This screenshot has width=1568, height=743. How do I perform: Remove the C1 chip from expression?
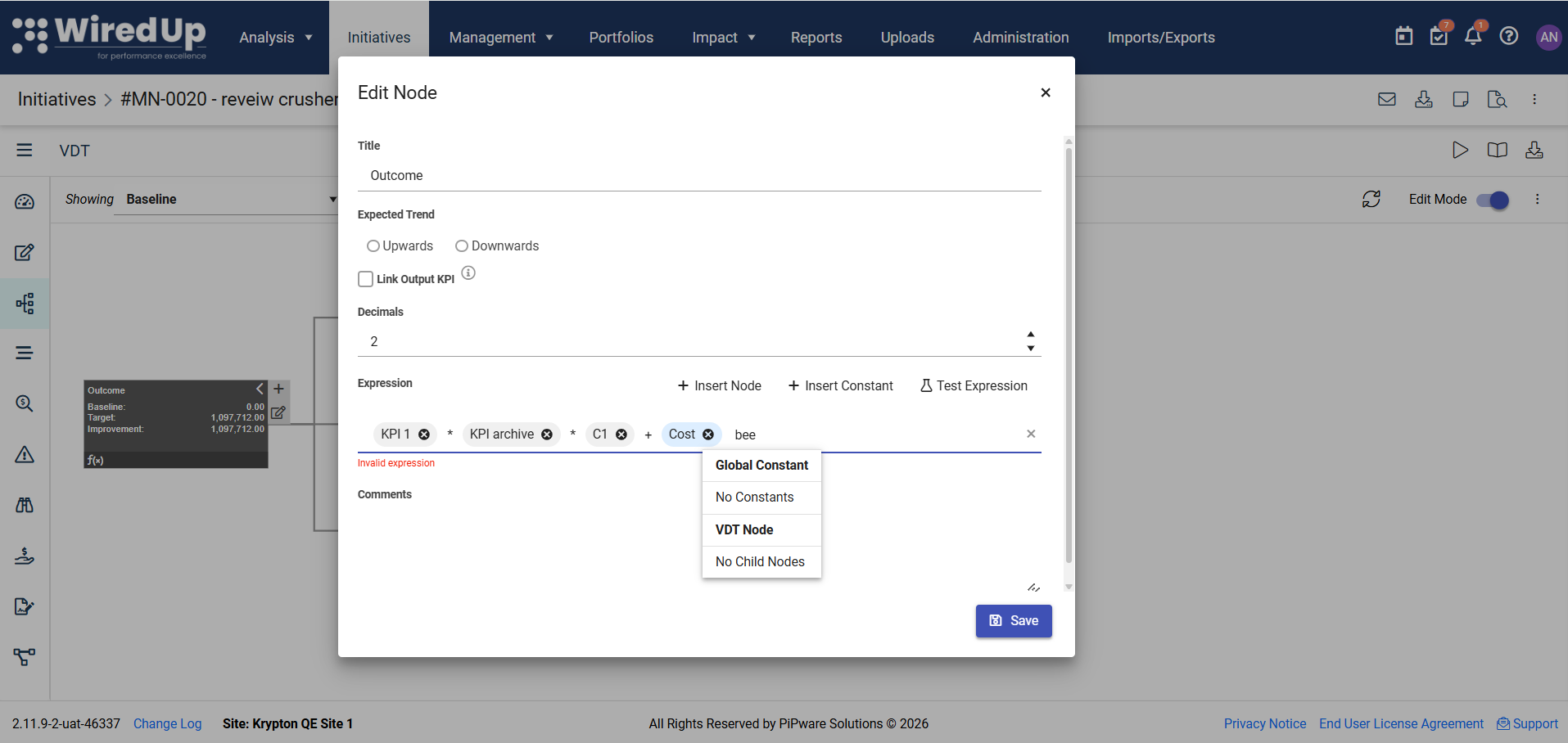coord(621,435)
